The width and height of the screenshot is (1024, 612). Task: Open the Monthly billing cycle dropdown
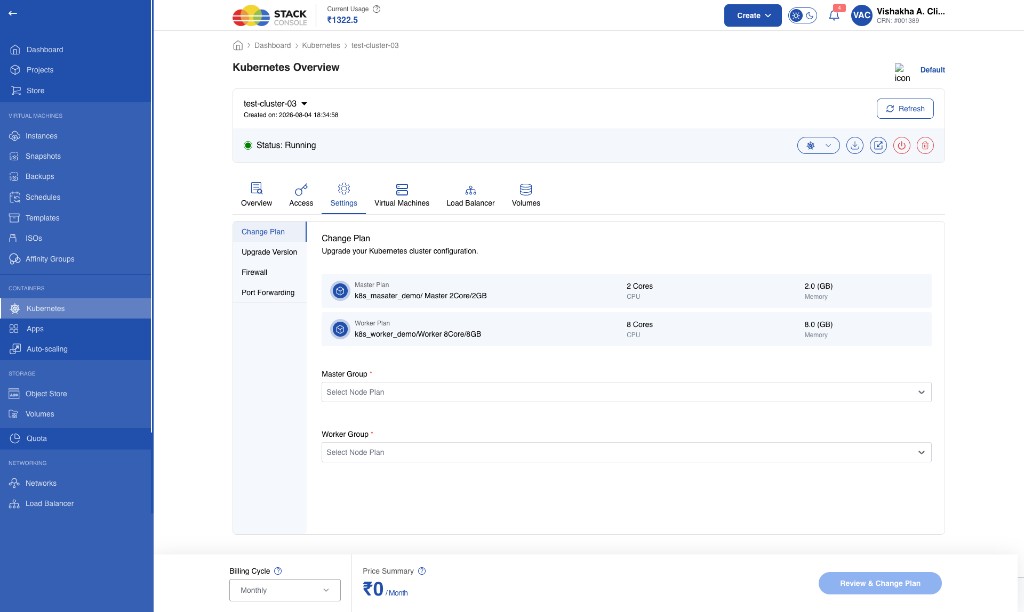(285, 590)
